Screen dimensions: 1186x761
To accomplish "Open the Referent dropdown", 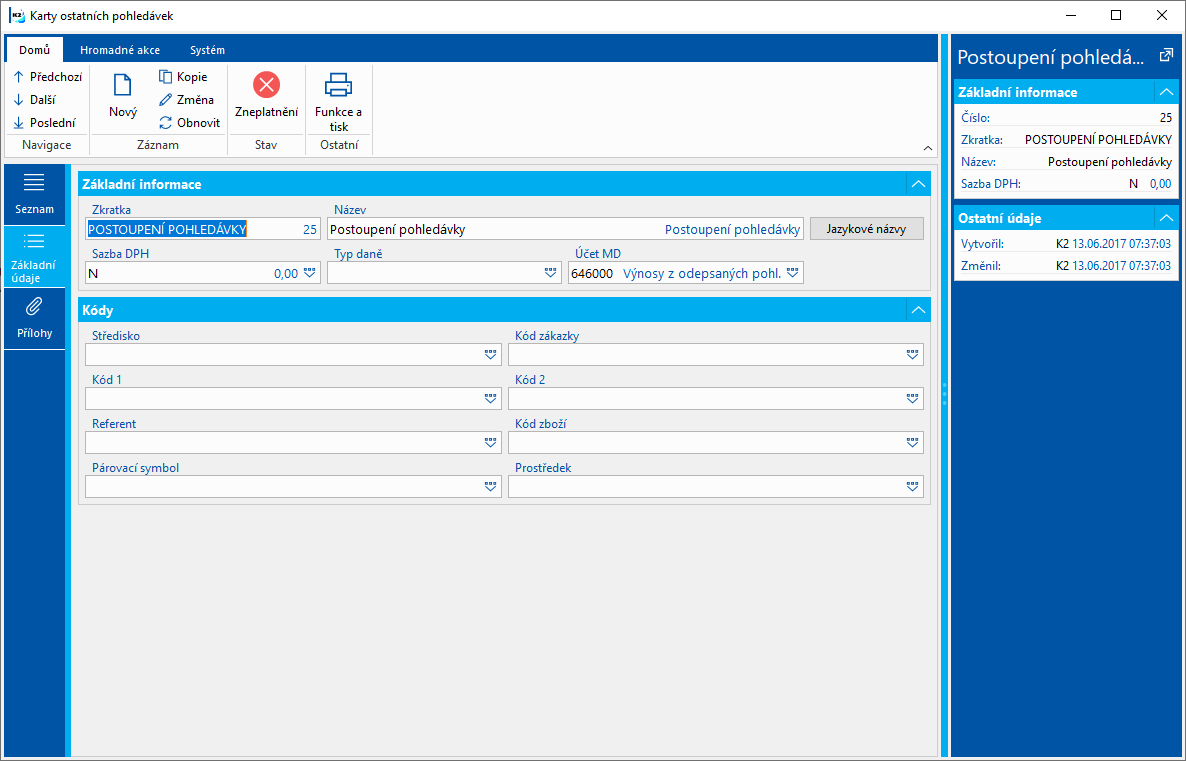I will coord(490,442).
